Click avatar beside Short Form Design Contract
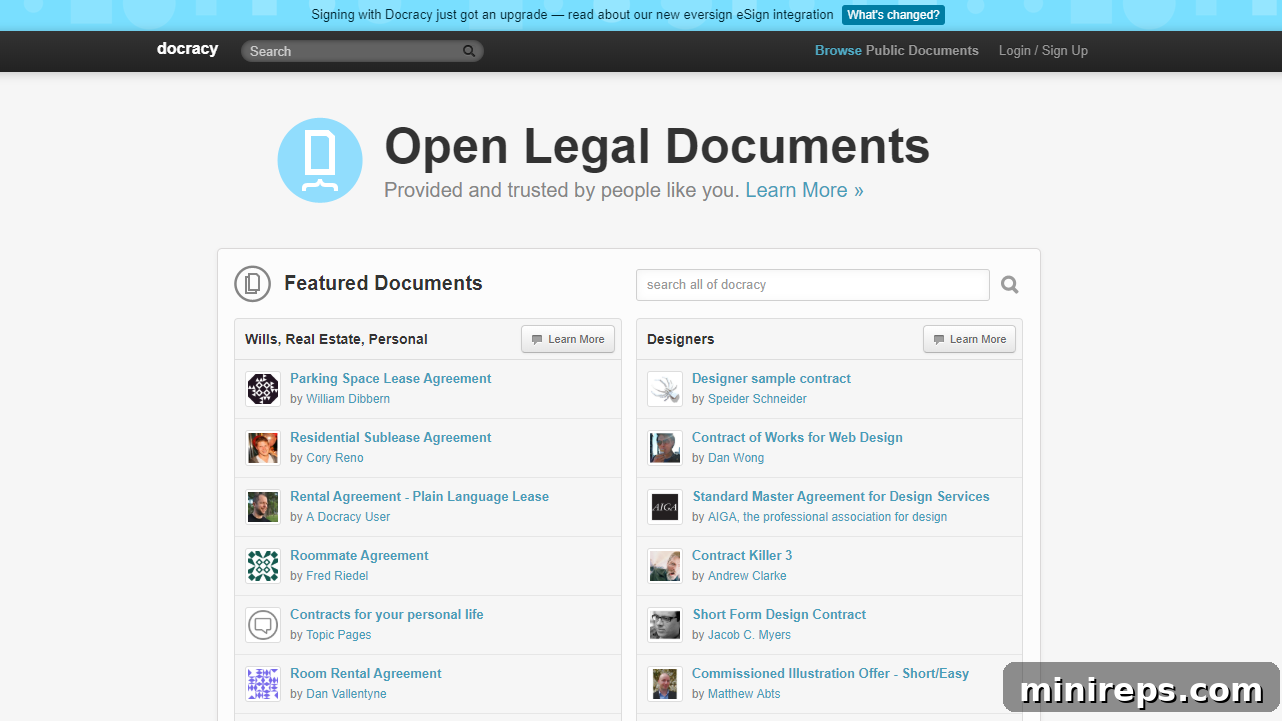This screenshot has height=721, width=1282. coord(665,625)
